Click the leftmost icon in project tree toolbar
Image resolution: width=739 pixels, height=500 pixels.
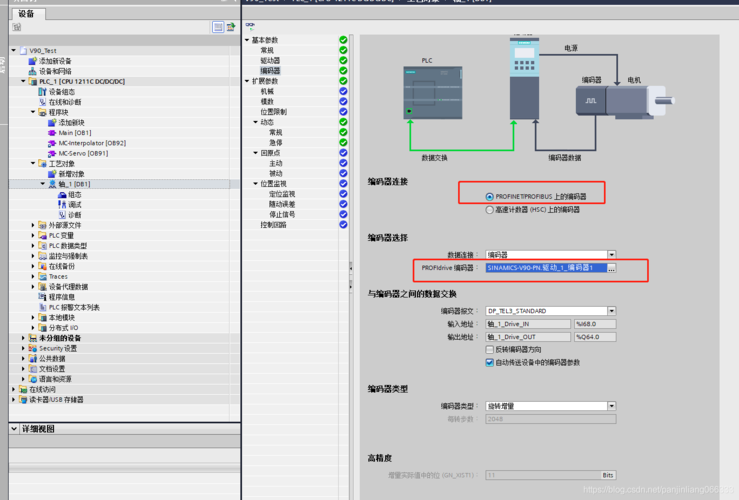coord(17,27)
